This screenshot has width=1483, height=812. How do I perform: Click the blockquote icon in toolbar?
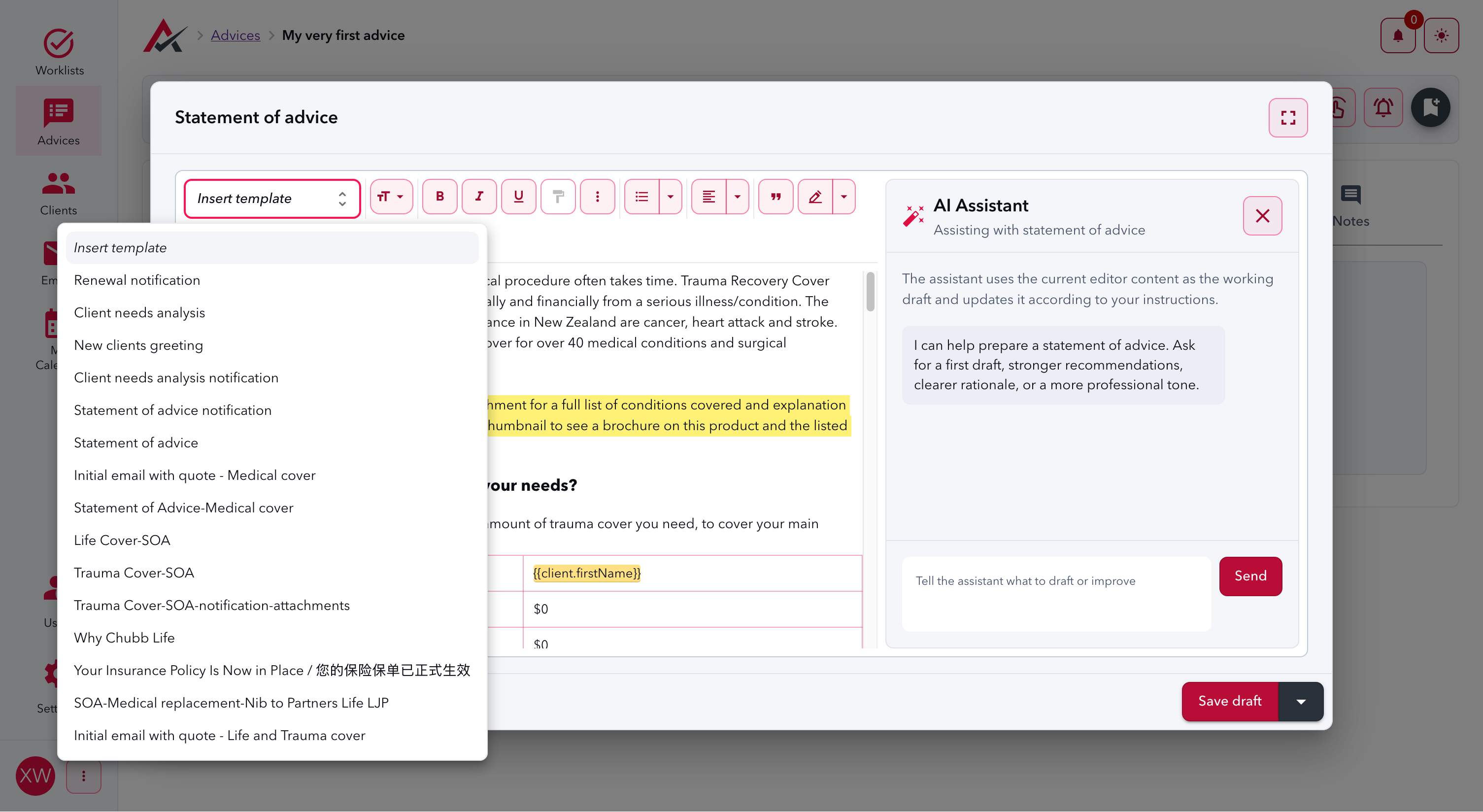click(775, 197)
